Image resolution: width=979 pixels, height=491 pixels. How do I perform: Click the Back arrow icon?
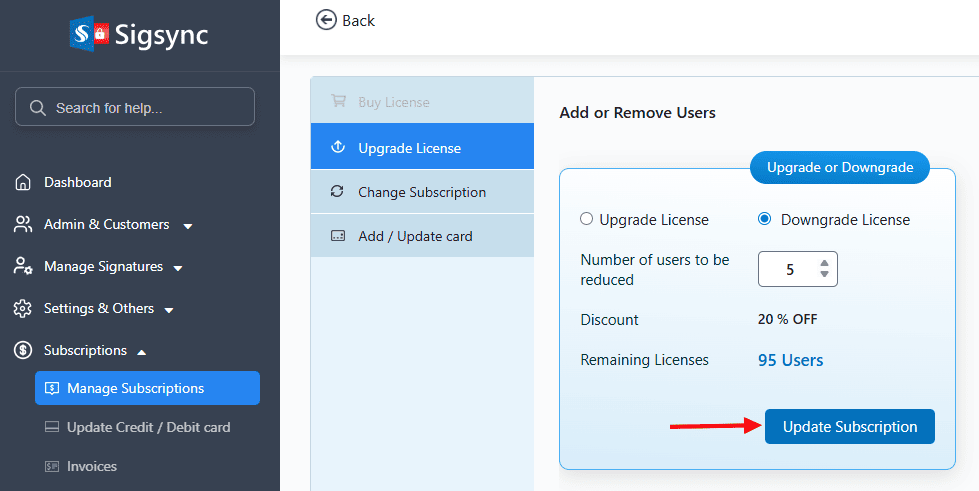[326, 20]
